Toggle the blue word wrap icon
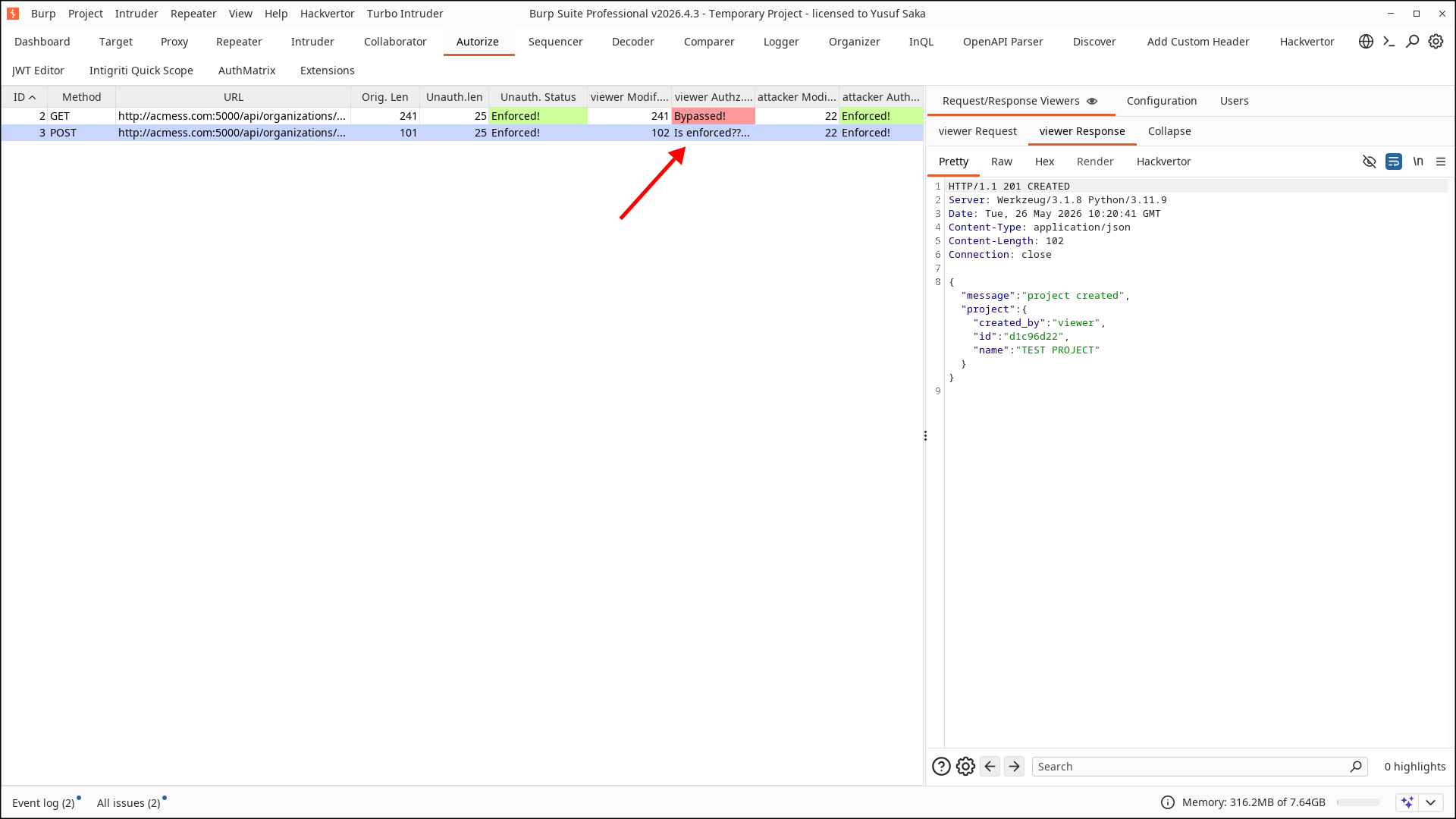 pyautogui.click(x=1393, y=162)
